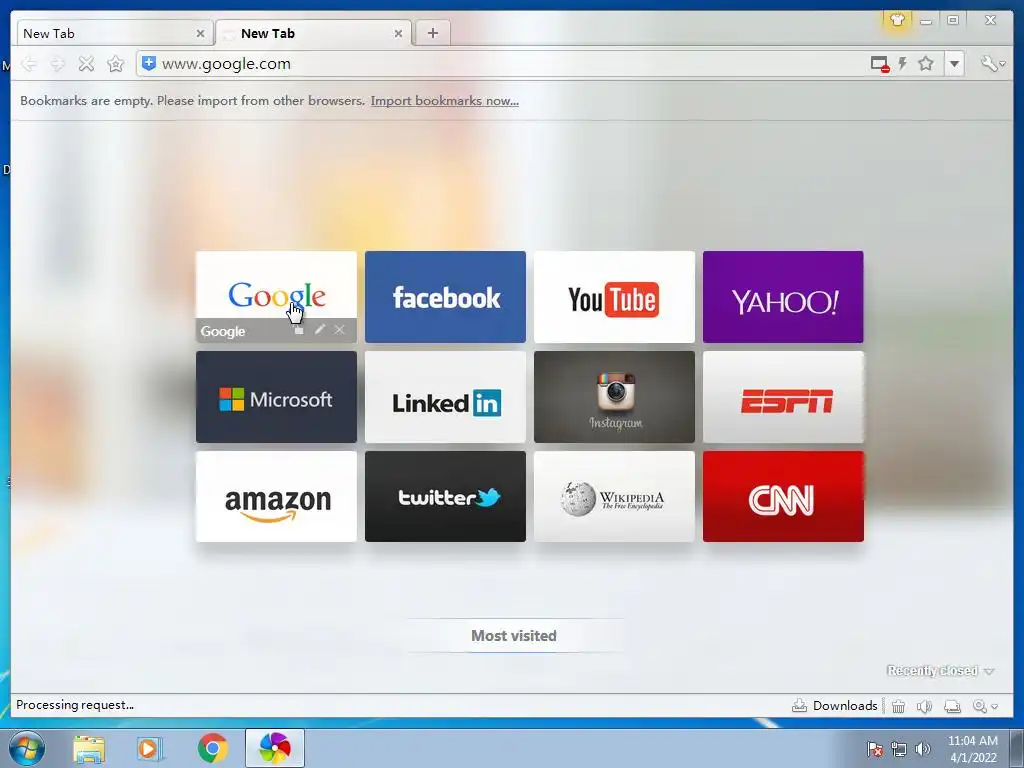
Task: Go back using the back arrow
Action: (x=29, y=64)
